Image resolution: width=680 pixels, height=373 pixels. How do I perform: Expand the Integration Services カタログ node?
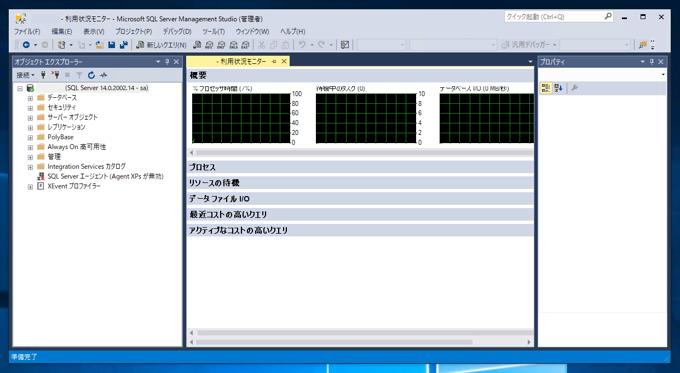pos(30,167)
